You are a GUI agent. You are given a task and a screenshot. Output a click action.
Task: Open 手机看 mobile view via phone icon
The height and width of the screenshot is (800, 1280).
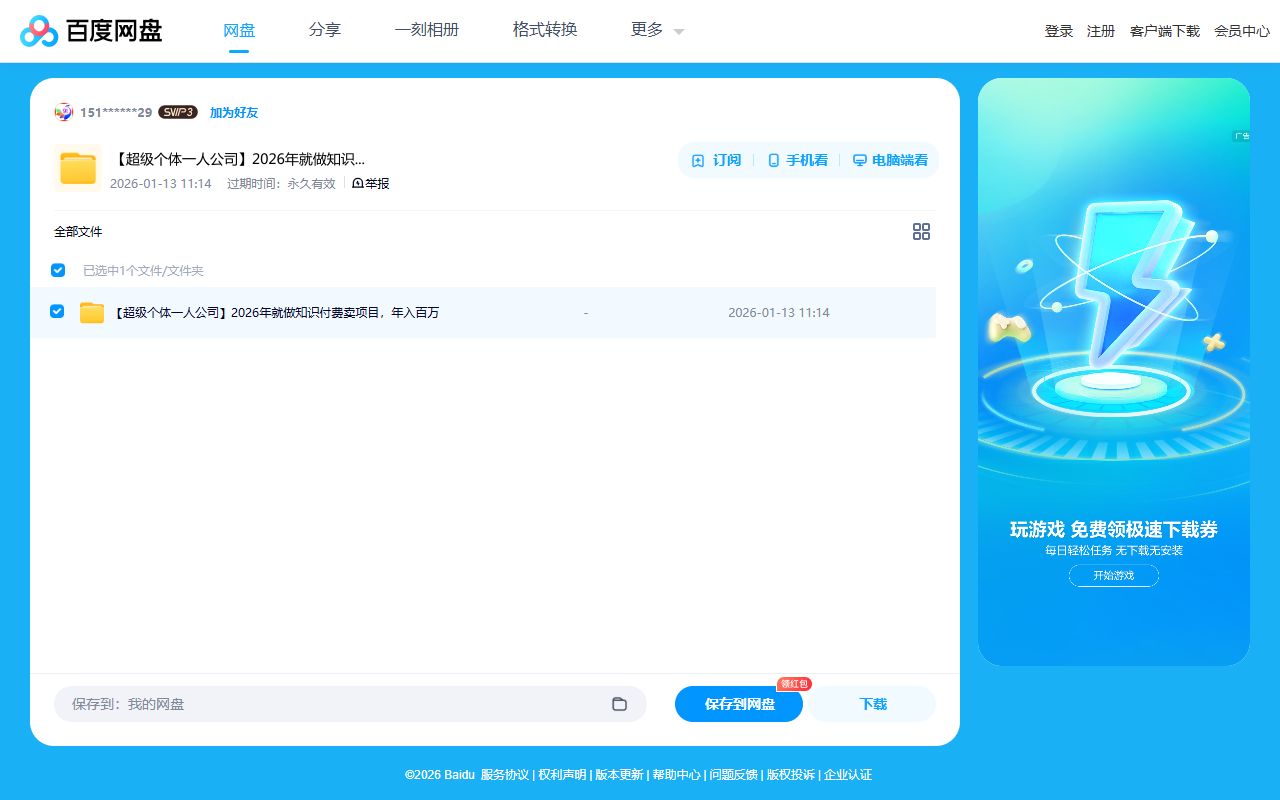(771, 160)
